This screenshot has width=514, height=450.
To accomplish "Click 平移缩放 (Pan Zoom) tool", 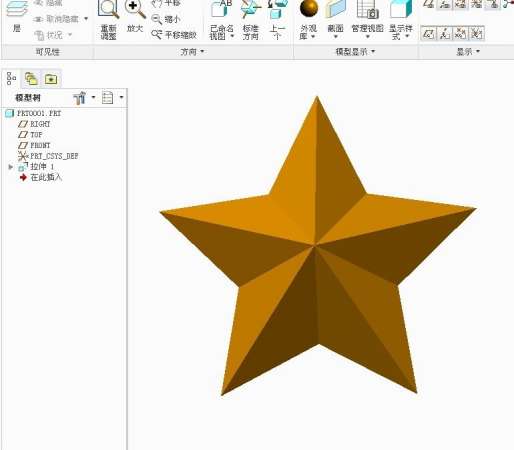I will [174, 35].
